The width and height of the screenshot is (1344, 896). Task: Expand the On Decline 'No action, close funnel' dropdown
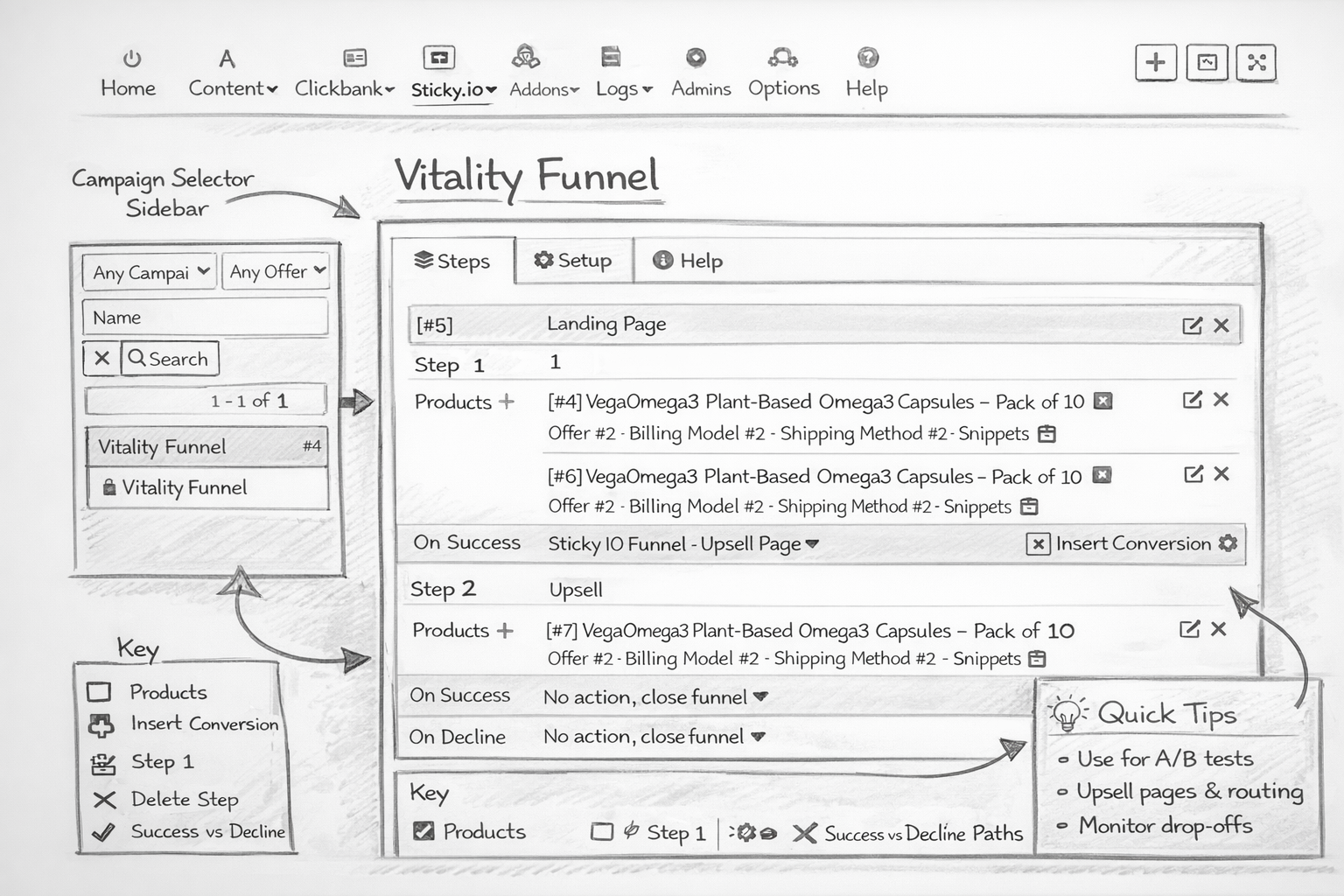[759, 737]
